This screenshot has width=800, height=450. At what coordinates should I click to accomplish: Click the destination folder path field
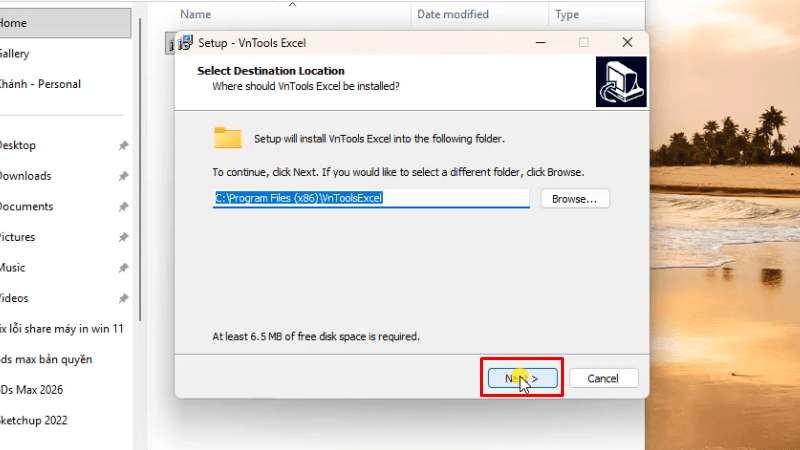(x=371, y=198)
